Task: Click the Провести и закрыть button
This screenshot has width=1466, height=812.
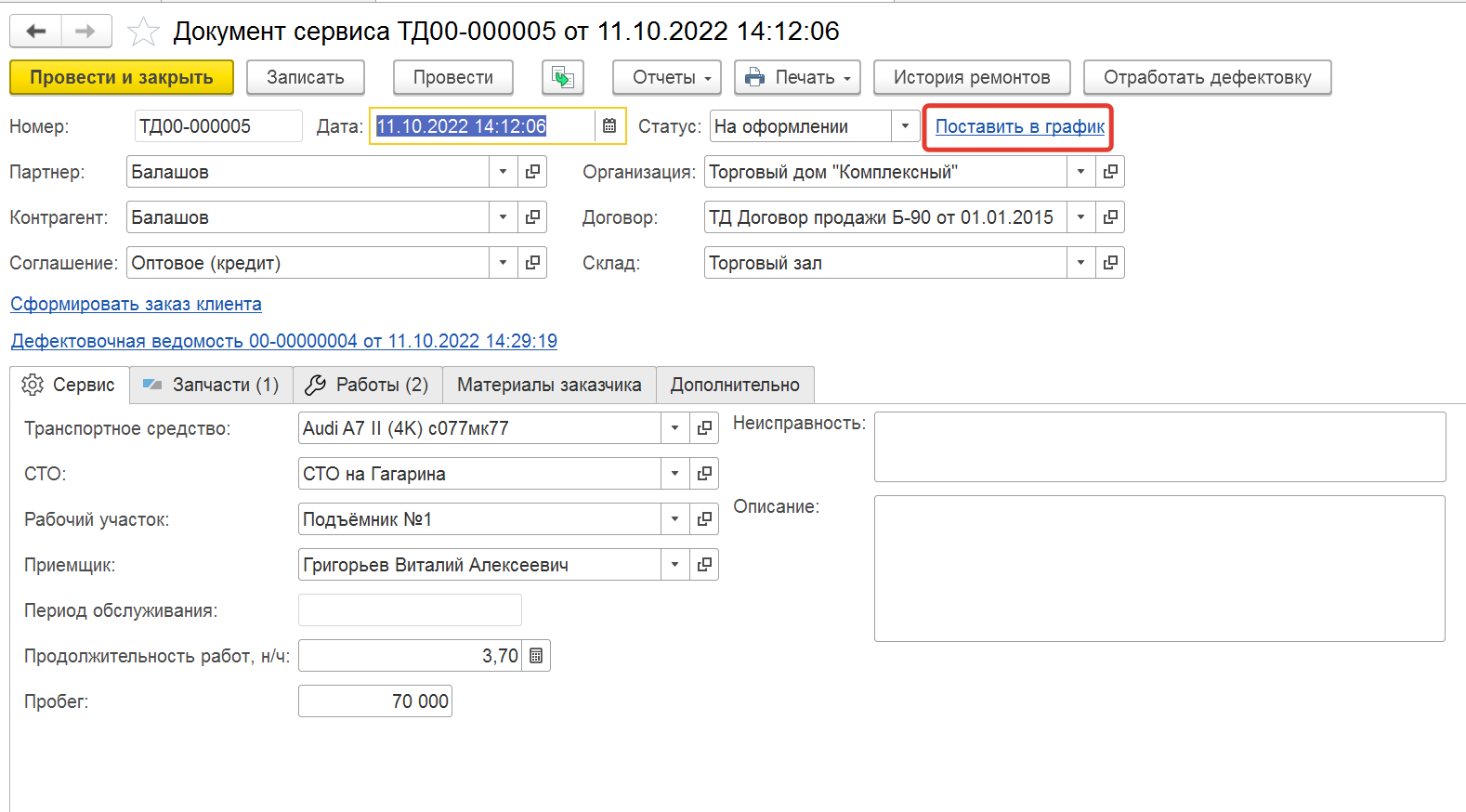Action: pos(122,77)
